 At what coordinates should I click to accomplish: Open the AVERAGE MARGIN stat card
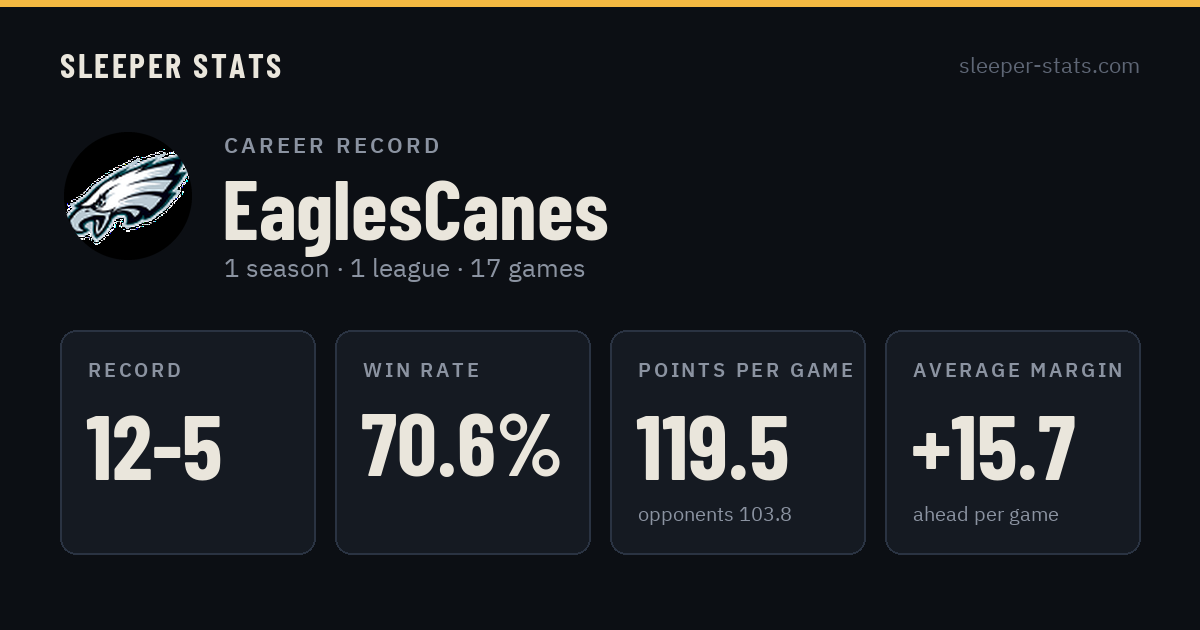(x=1013, y=442)
